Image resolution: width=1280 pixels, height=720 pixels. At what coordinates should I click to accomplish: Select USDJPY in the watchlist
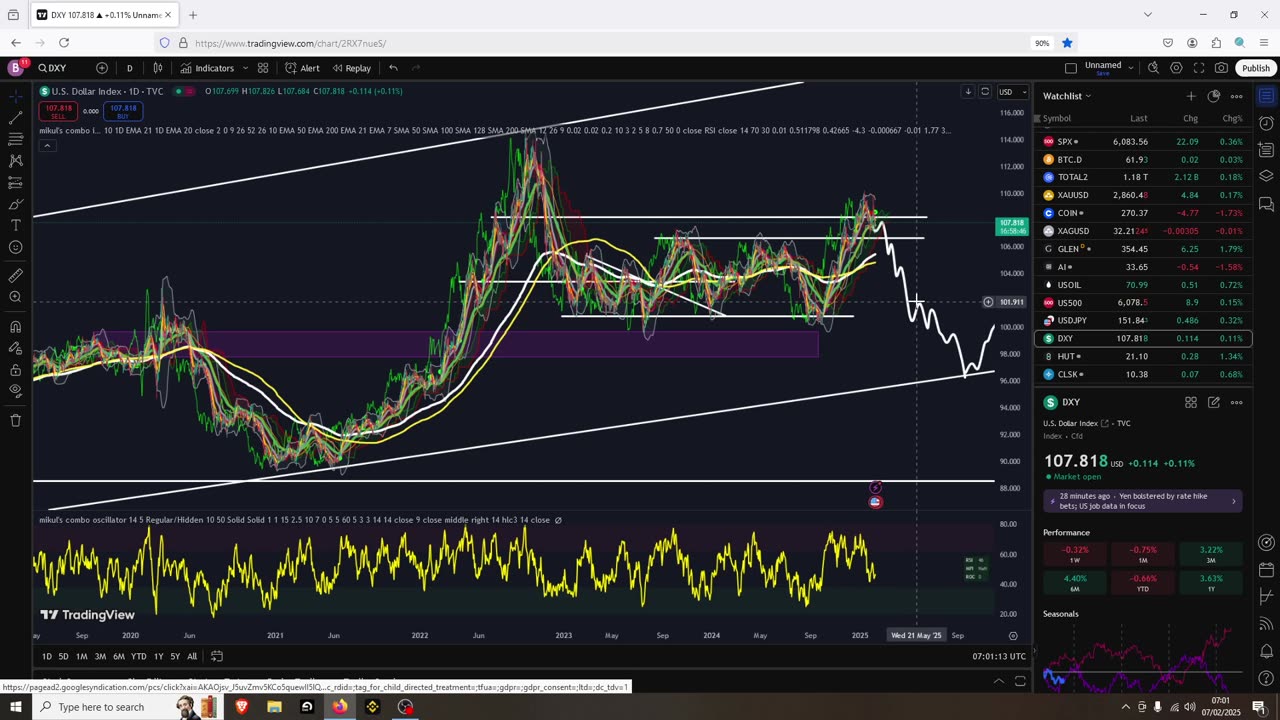click(1145, 320)
